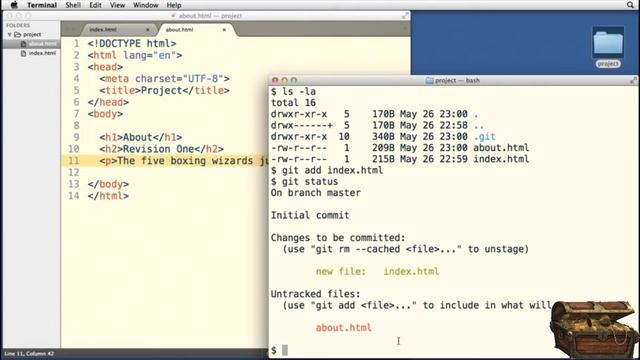
Task: Open the Help menu
Action: tap(174, 5)
